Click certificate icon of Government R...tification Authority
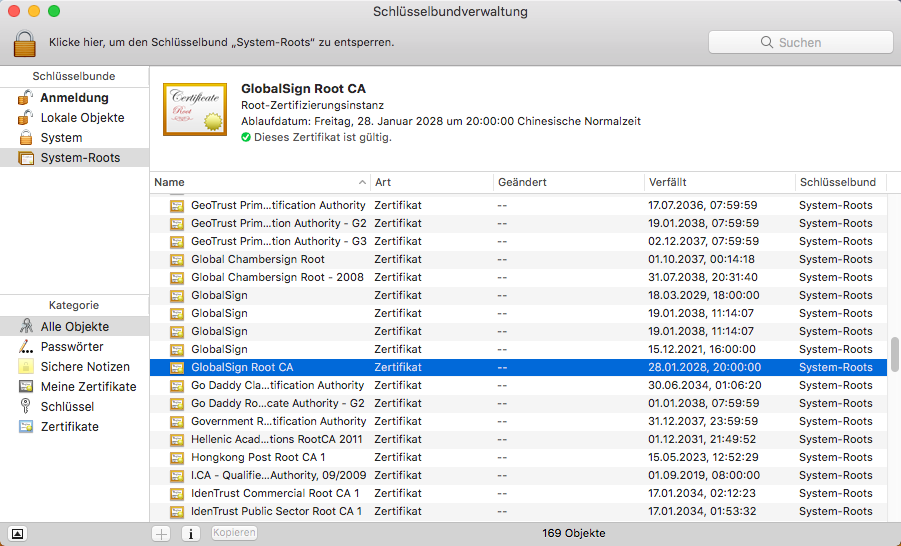 [177, 422]
